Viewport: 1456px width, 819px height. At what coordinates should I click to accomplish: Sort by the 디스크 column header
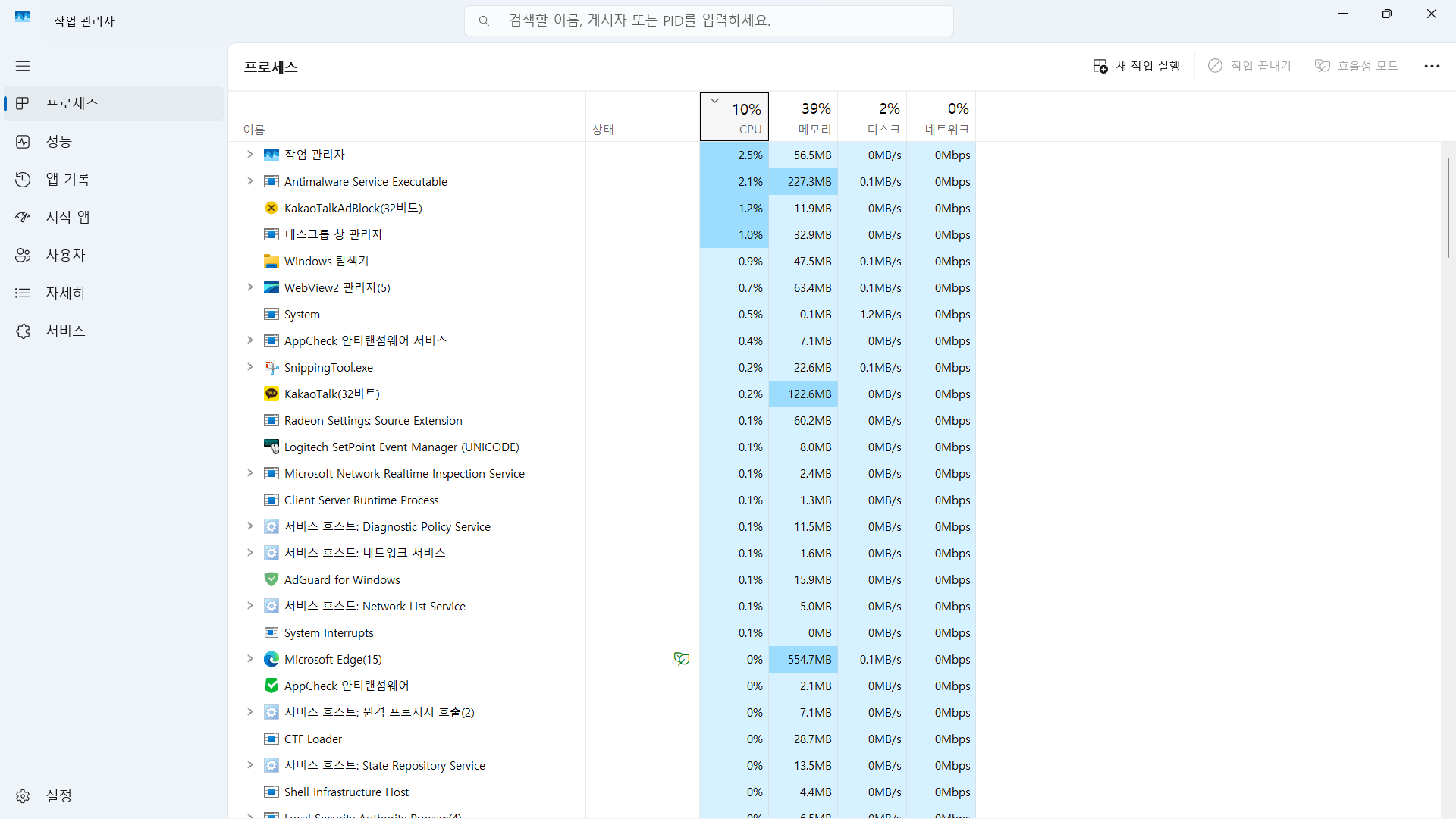click(872, 117)
